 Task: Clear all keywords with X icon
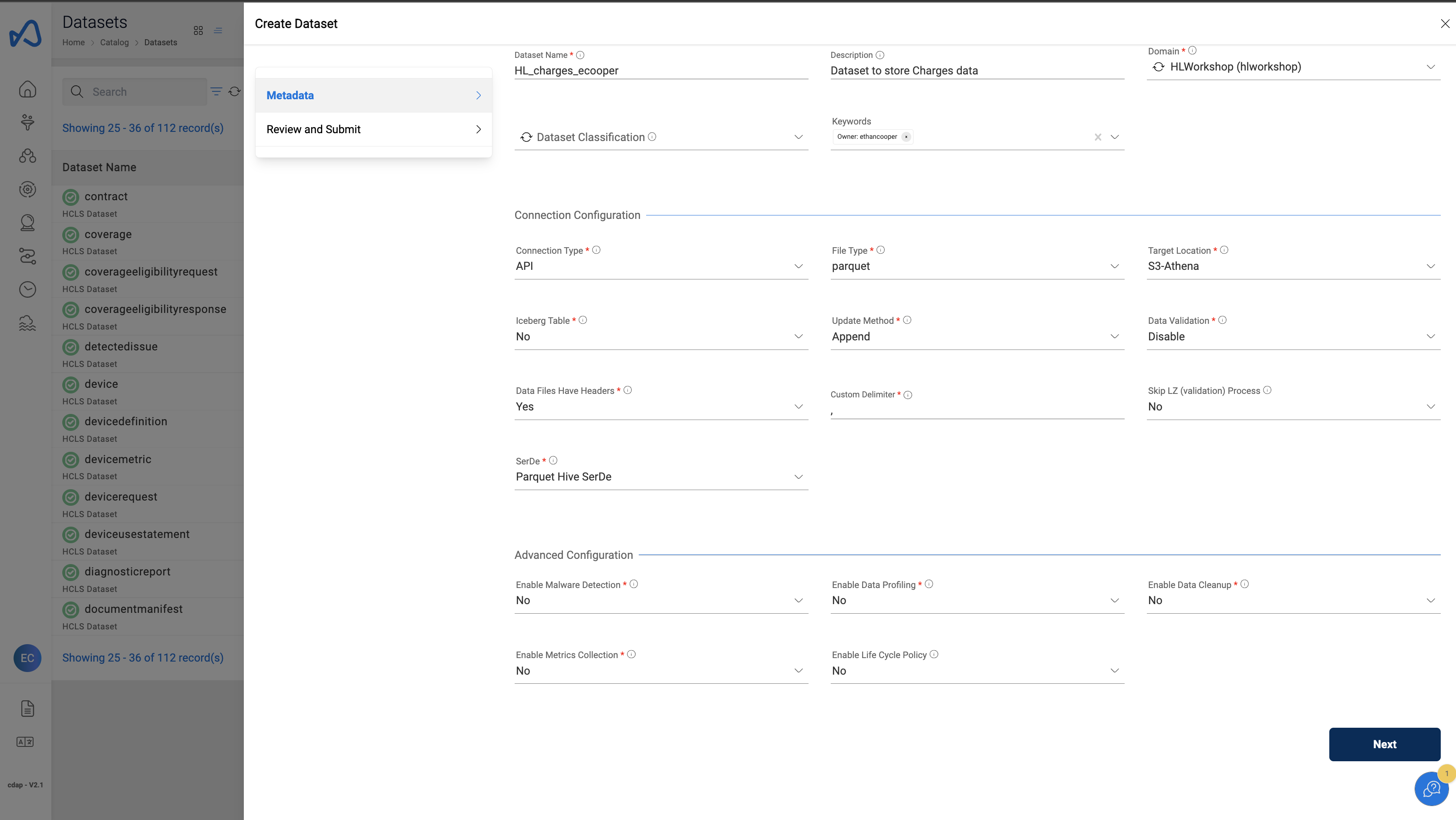point(1098,137)
